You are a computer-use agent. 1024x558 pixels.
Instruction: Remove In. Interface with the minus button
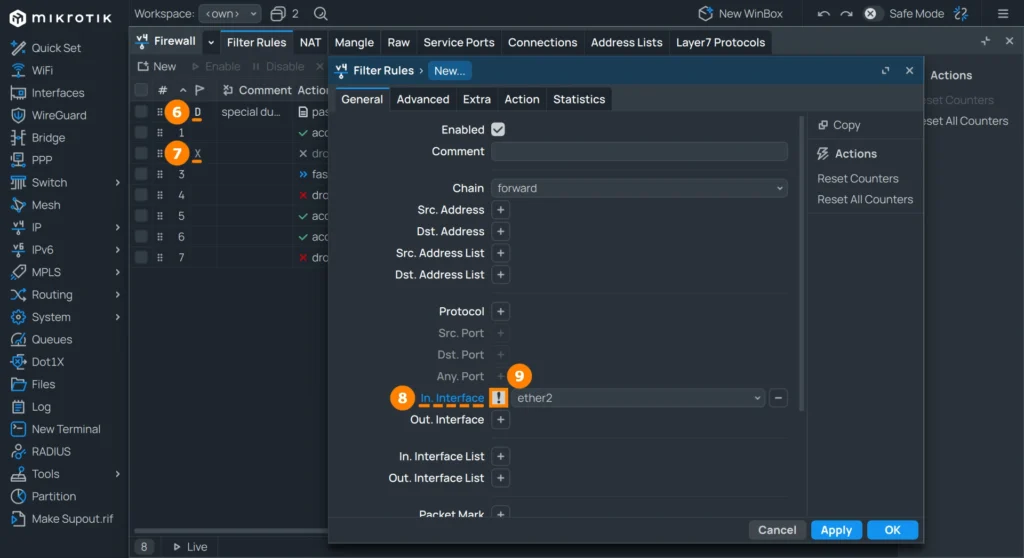click(x=778, y=397)
